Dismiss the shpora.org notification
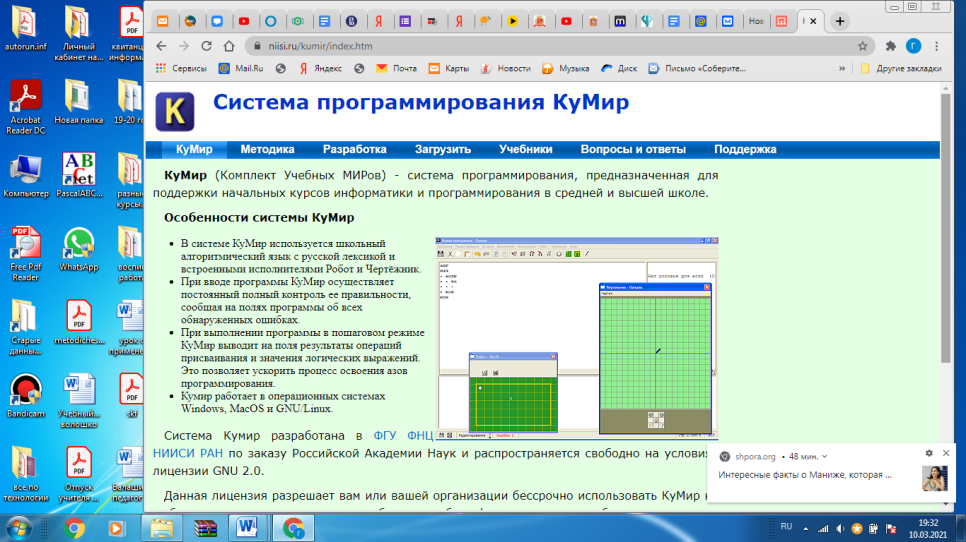 (x=946, y=453)
